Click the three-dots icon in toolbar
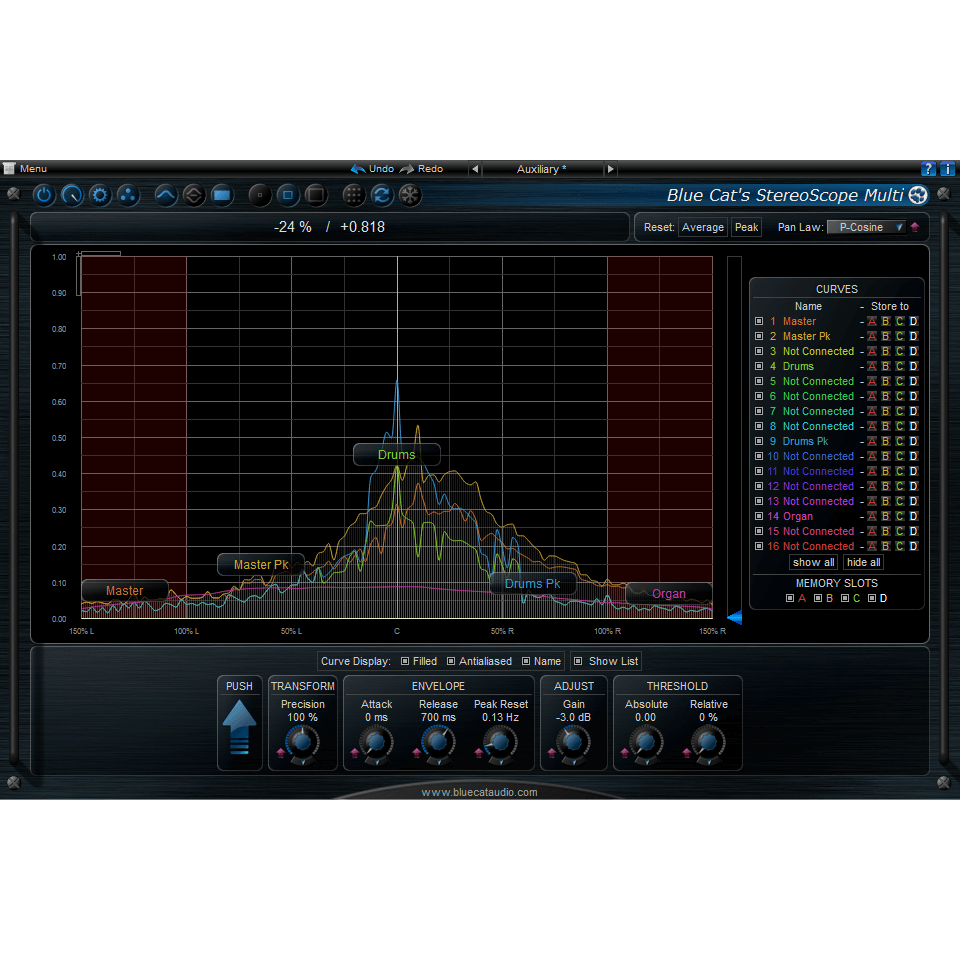 128,195
